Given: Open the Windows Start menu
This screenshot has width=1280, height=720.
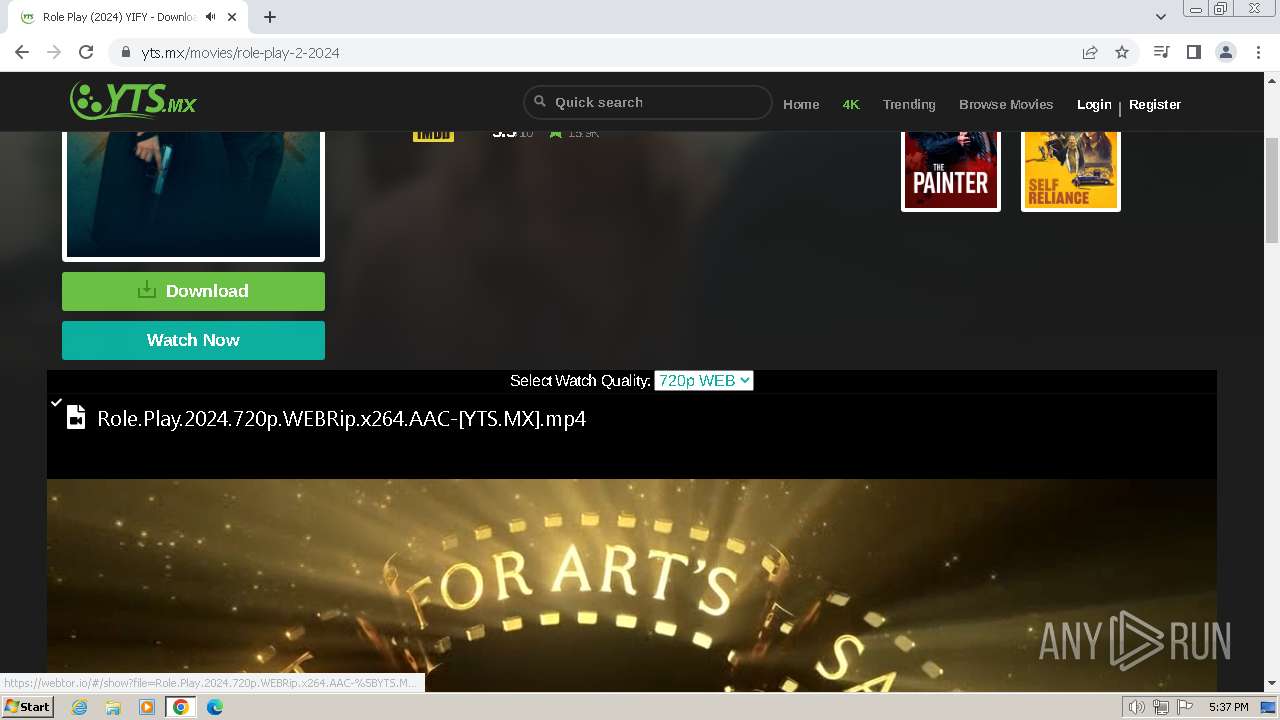Looking at the screenshot, I should 28,707.
